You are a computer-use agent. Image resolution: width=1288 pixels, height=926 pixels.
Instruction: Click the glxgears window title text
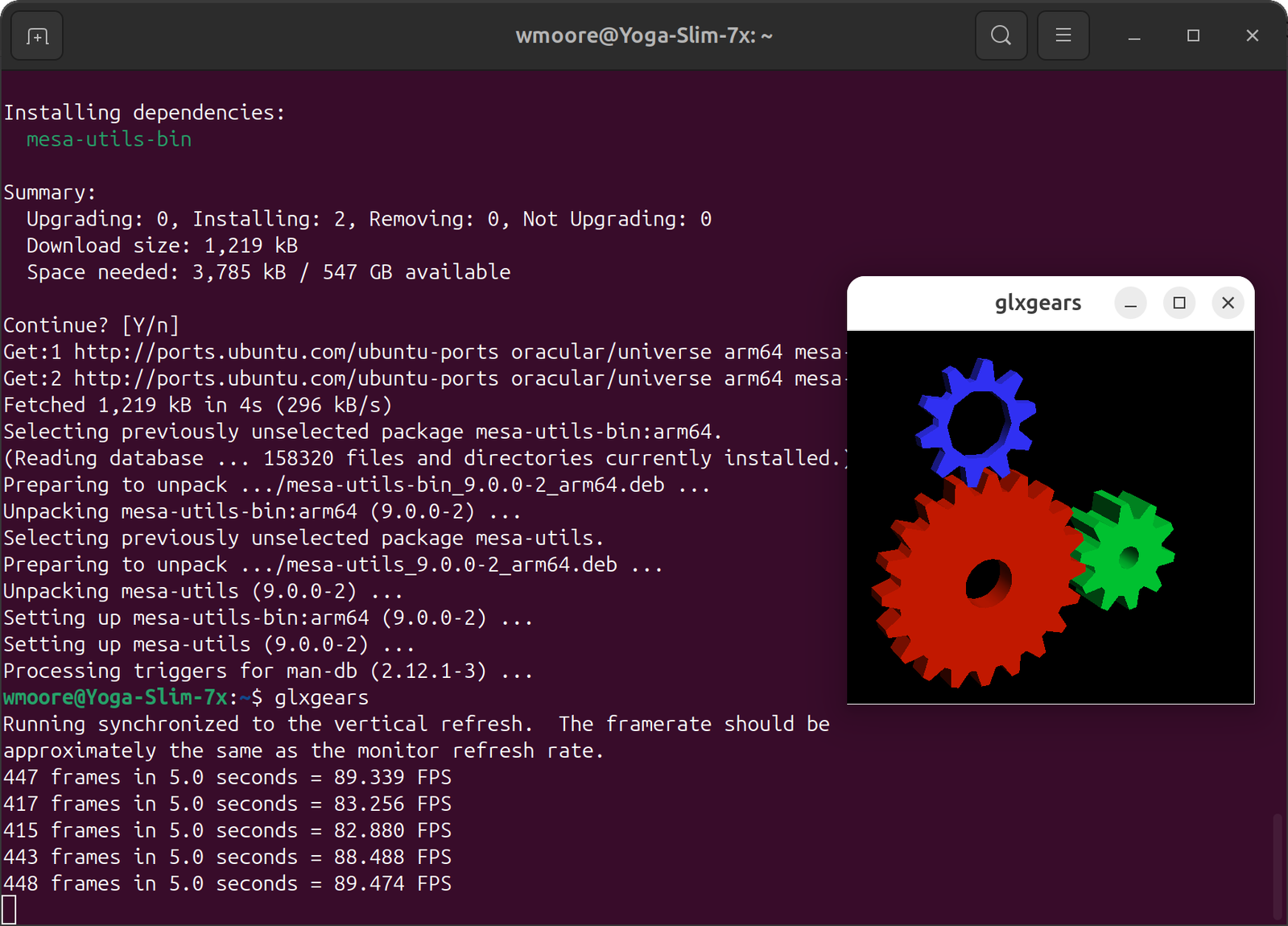[1038, 303]
